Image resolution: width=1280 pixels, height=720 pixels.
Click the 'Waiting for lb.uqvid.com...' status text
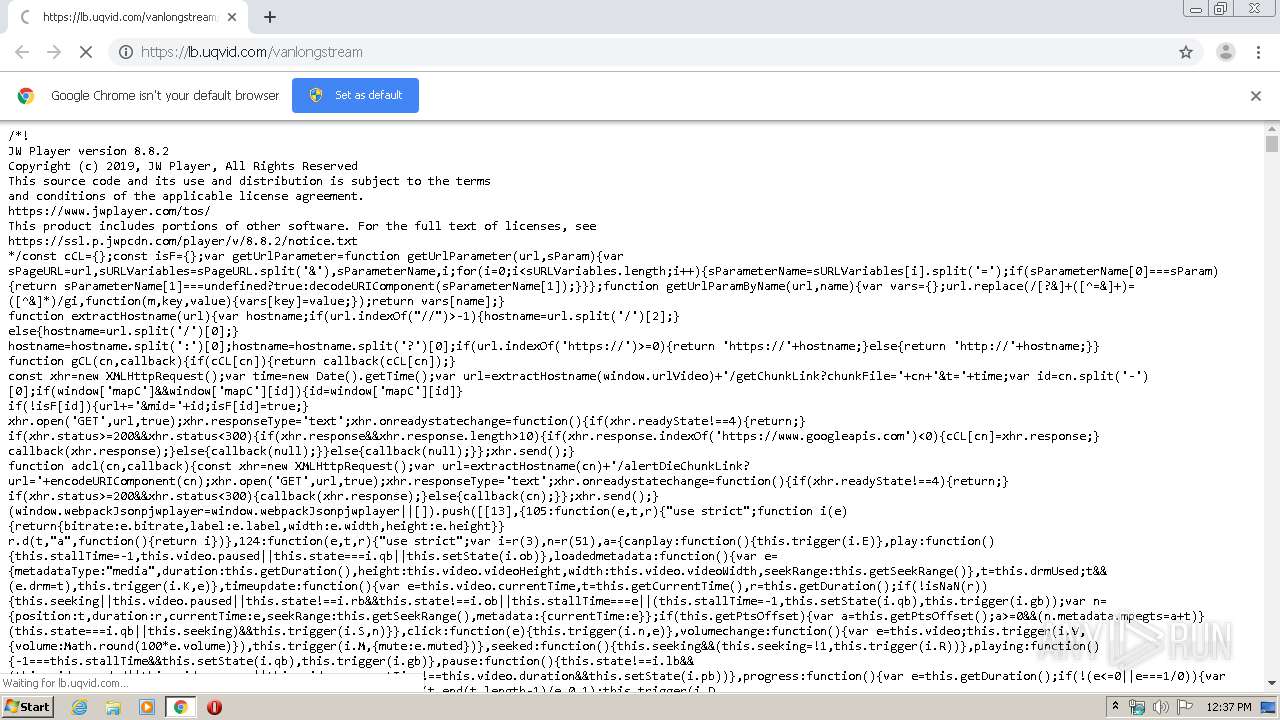[x=65, y=683]
